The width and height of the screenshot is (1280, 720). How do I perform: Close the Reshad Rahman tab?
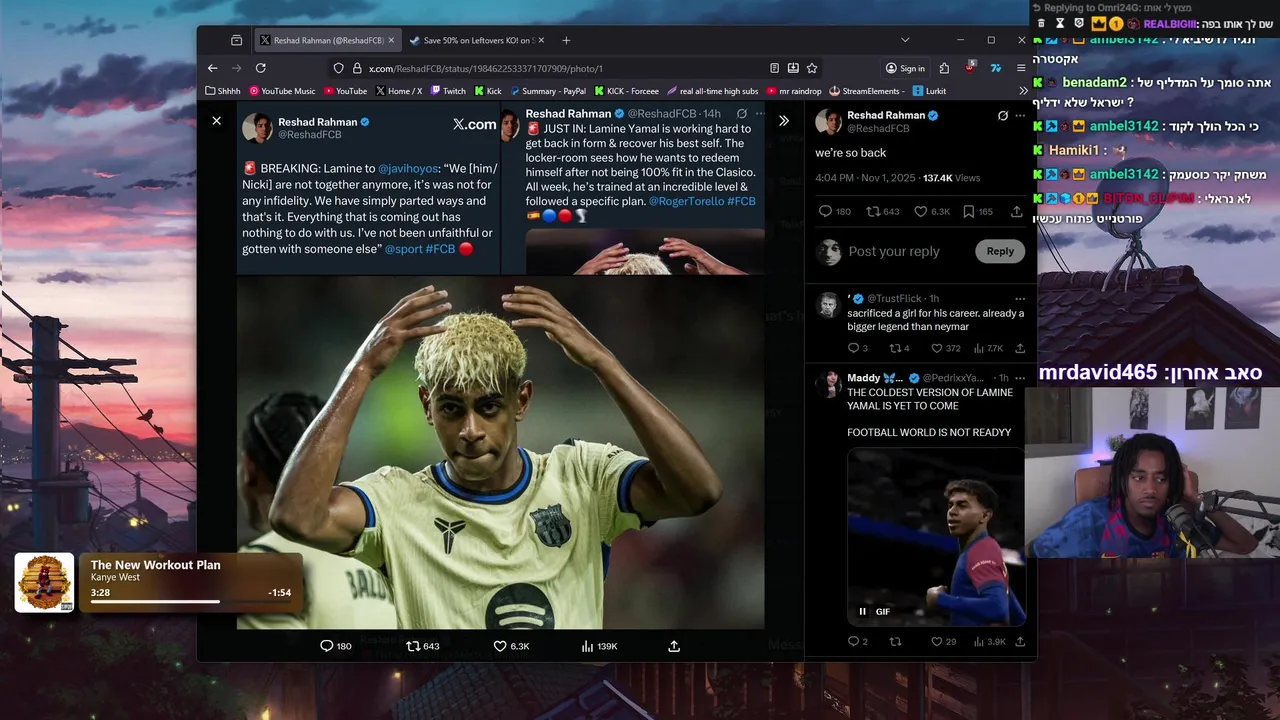point(391,40)
